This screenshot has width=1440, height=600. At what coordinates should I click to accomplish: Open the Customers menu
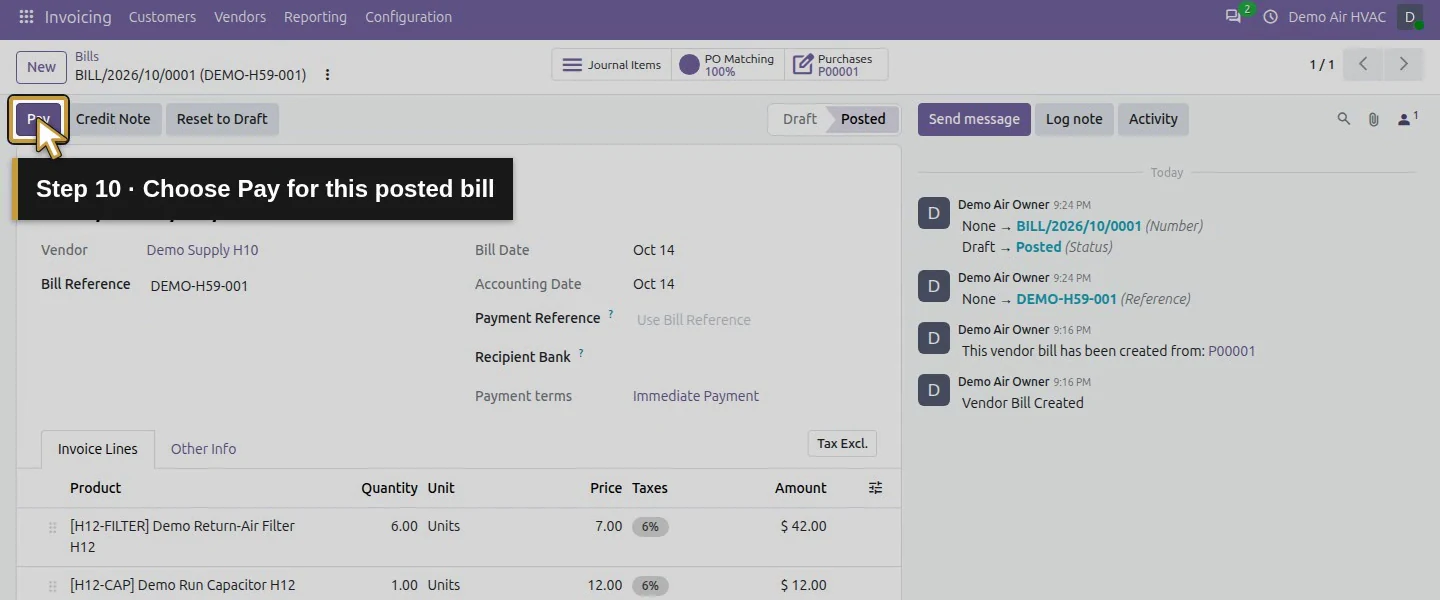click(162, 17)
